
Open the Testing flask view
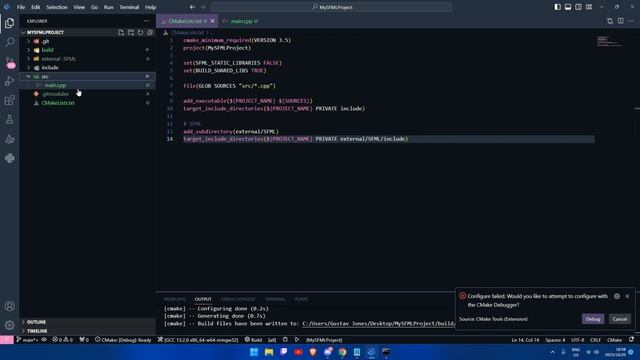click(x=10, y=119)
